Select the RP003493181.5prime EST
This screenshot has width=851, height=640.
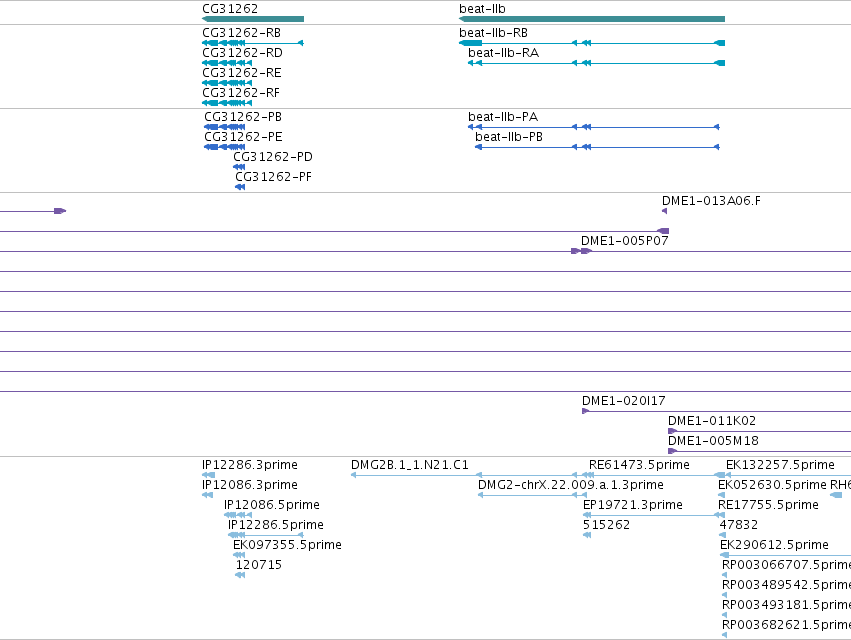[786, 606]
